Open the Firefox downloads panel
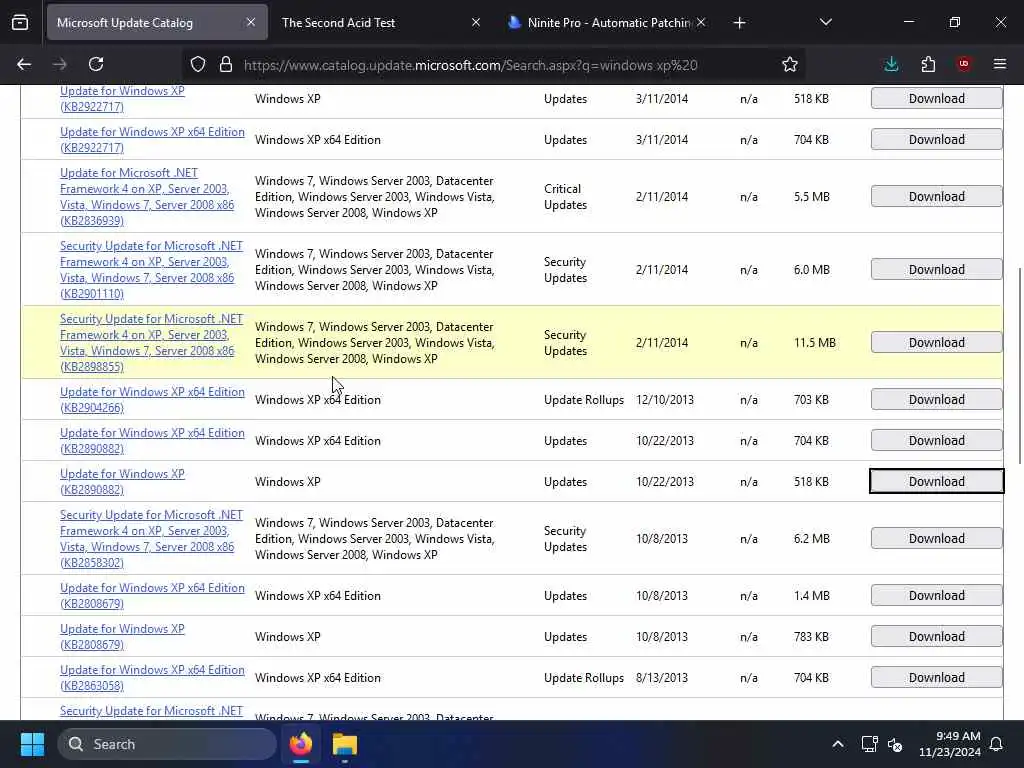This screenshot has width=1024, height=768. (x=891, y=64)
